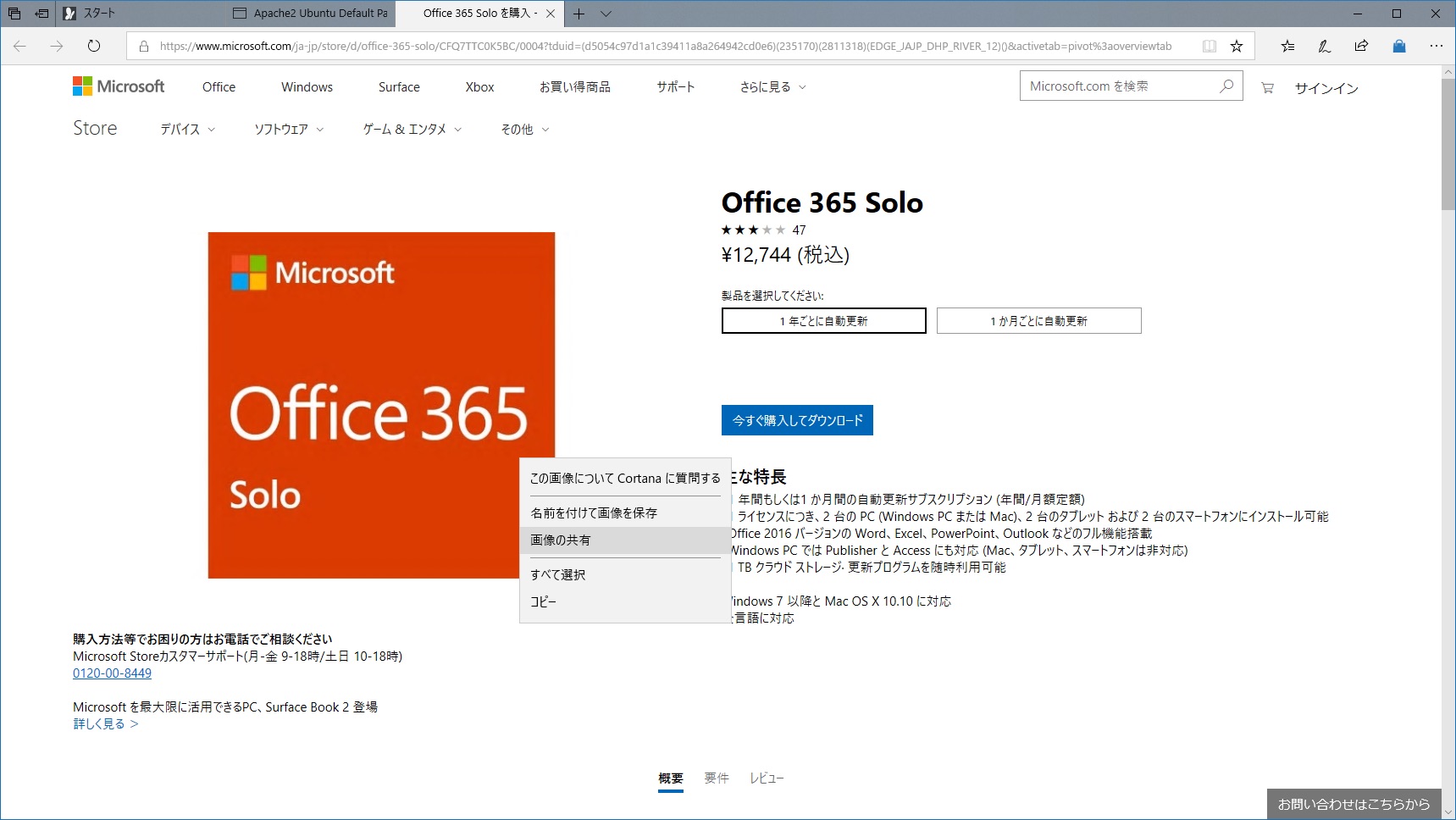Viewport: 1456px width, 820px height.
Task: Select 1 年ごとに自動更新 option
Action: (x=824, y=321)
